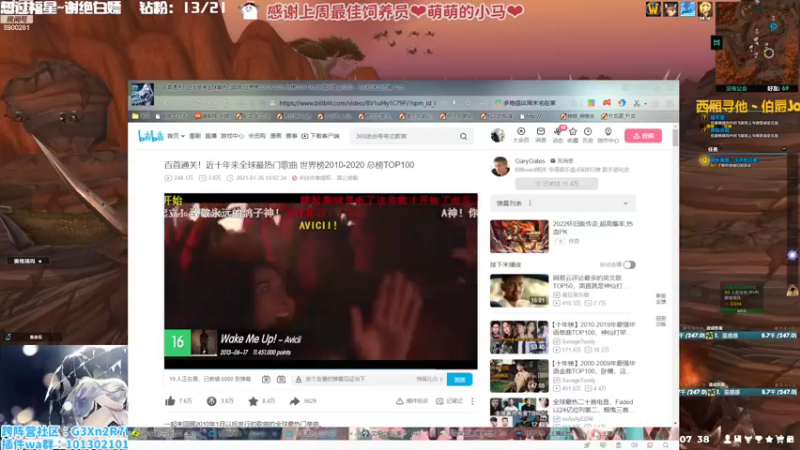Click the scissors screenshot tool icon
Viewport: 800px width, 450px height.
click(636, 103)
